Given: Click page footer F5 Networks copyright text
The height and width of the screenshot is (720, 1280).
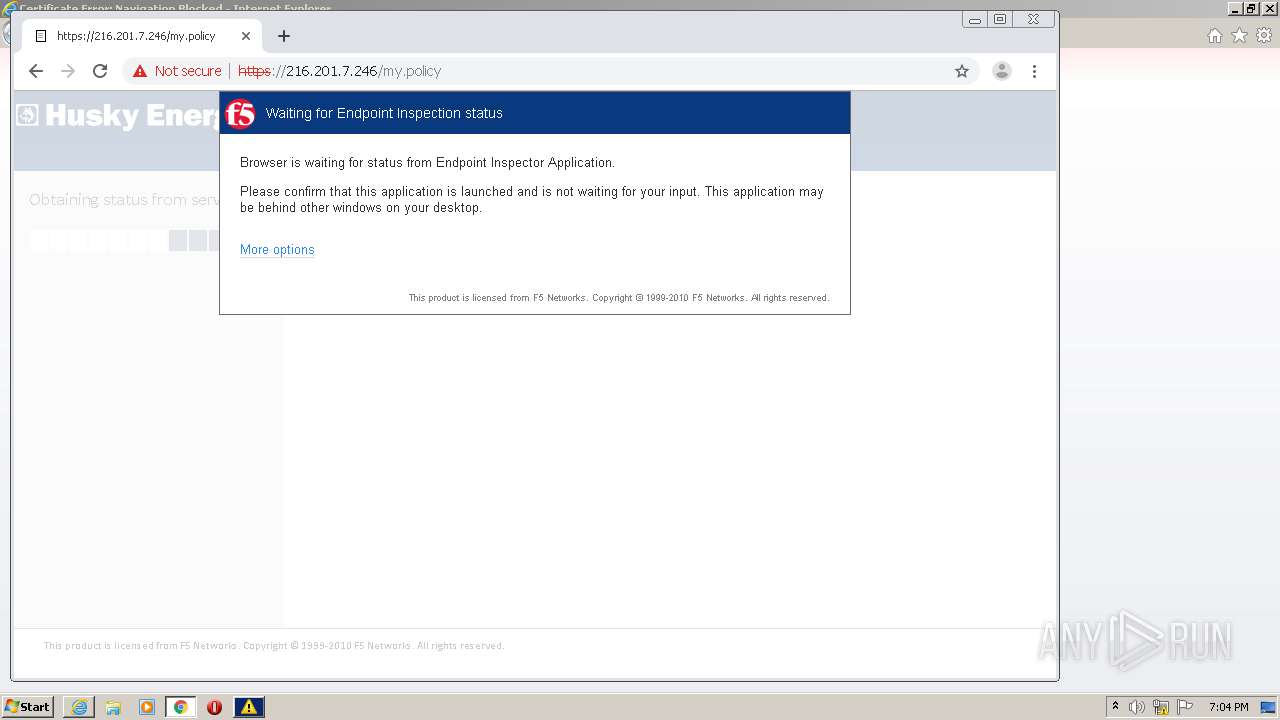Looking at the screenshot, I should click(274, 646).
